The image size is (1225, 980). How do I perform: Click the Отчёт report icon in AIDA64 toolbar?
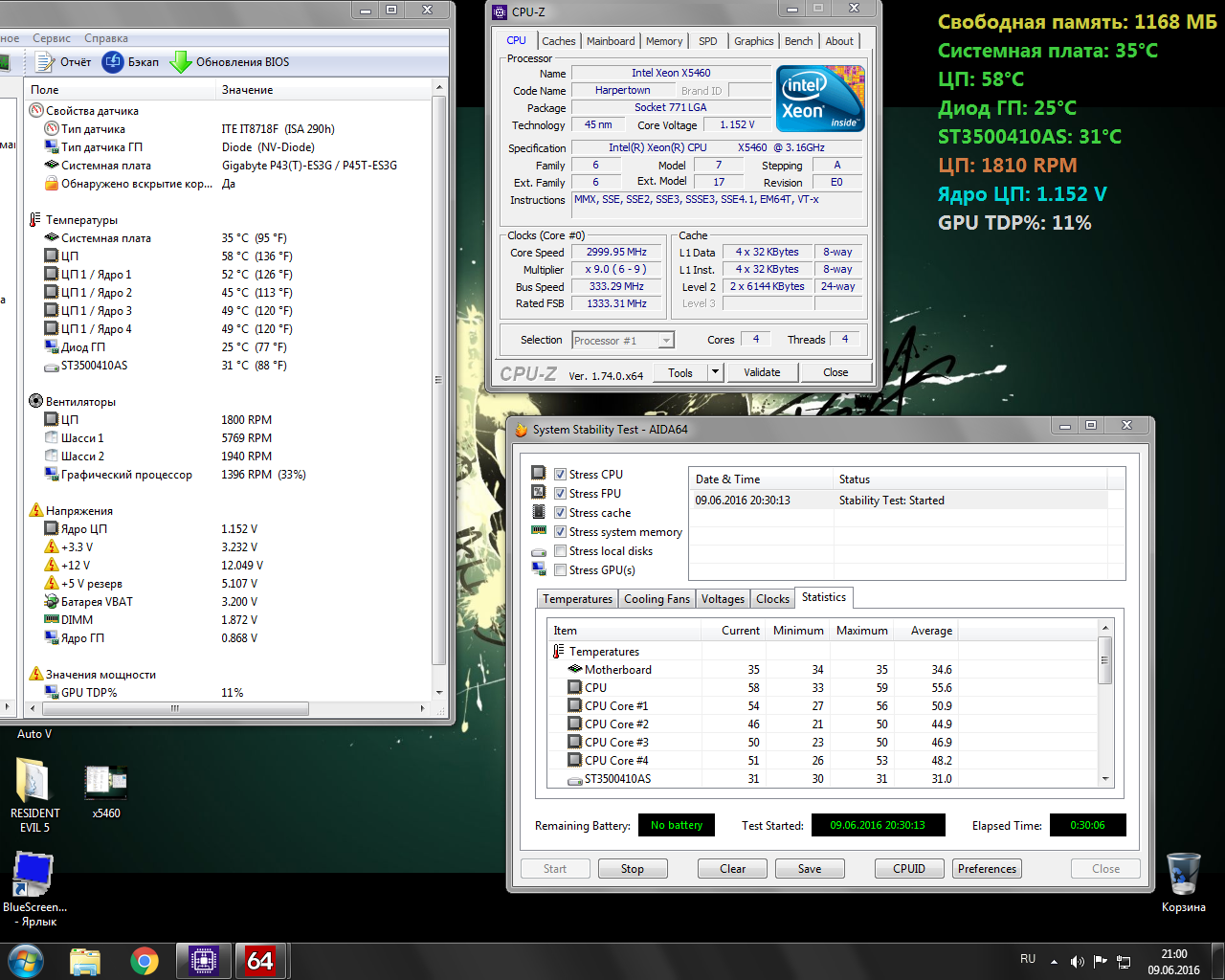(45, 62)
